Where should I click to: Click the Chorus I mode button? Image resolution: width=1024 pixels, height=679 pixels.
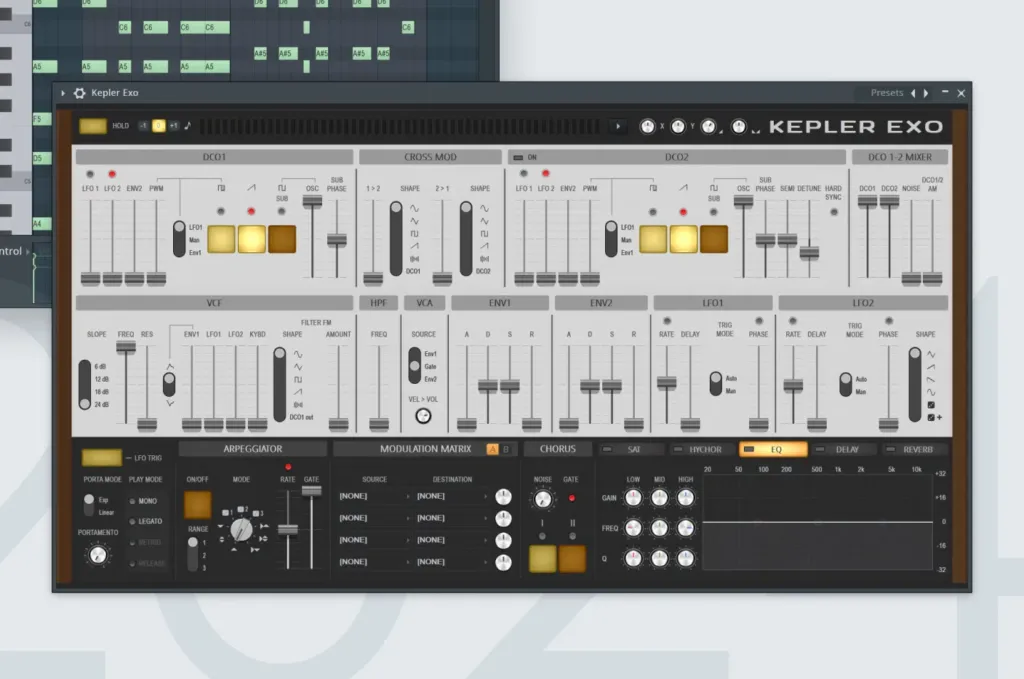543,558
